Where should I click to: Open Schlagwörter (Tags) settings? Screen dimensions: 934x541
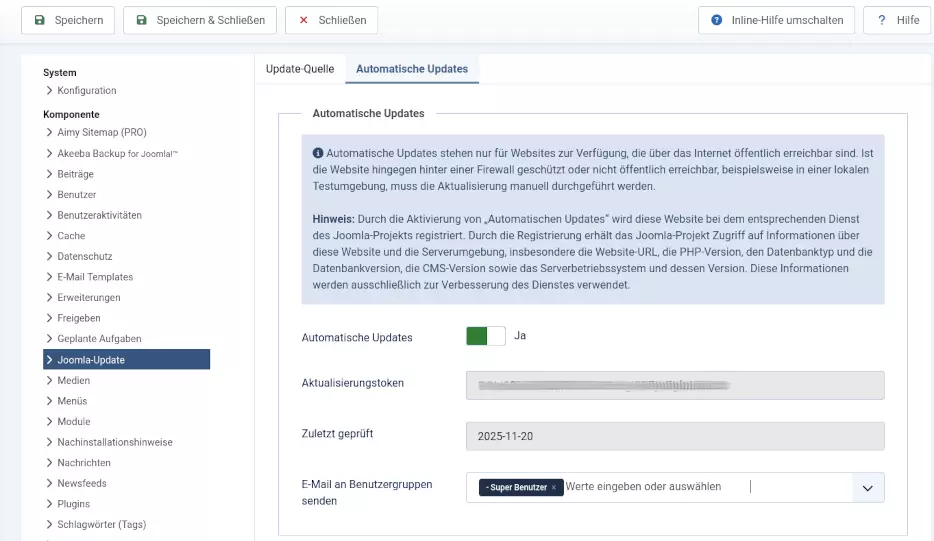tap(101, 524)
